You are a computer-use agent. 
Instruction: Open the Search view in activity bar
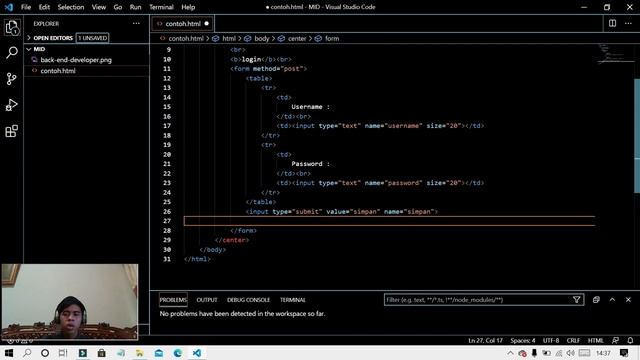(x=11, y=53)
